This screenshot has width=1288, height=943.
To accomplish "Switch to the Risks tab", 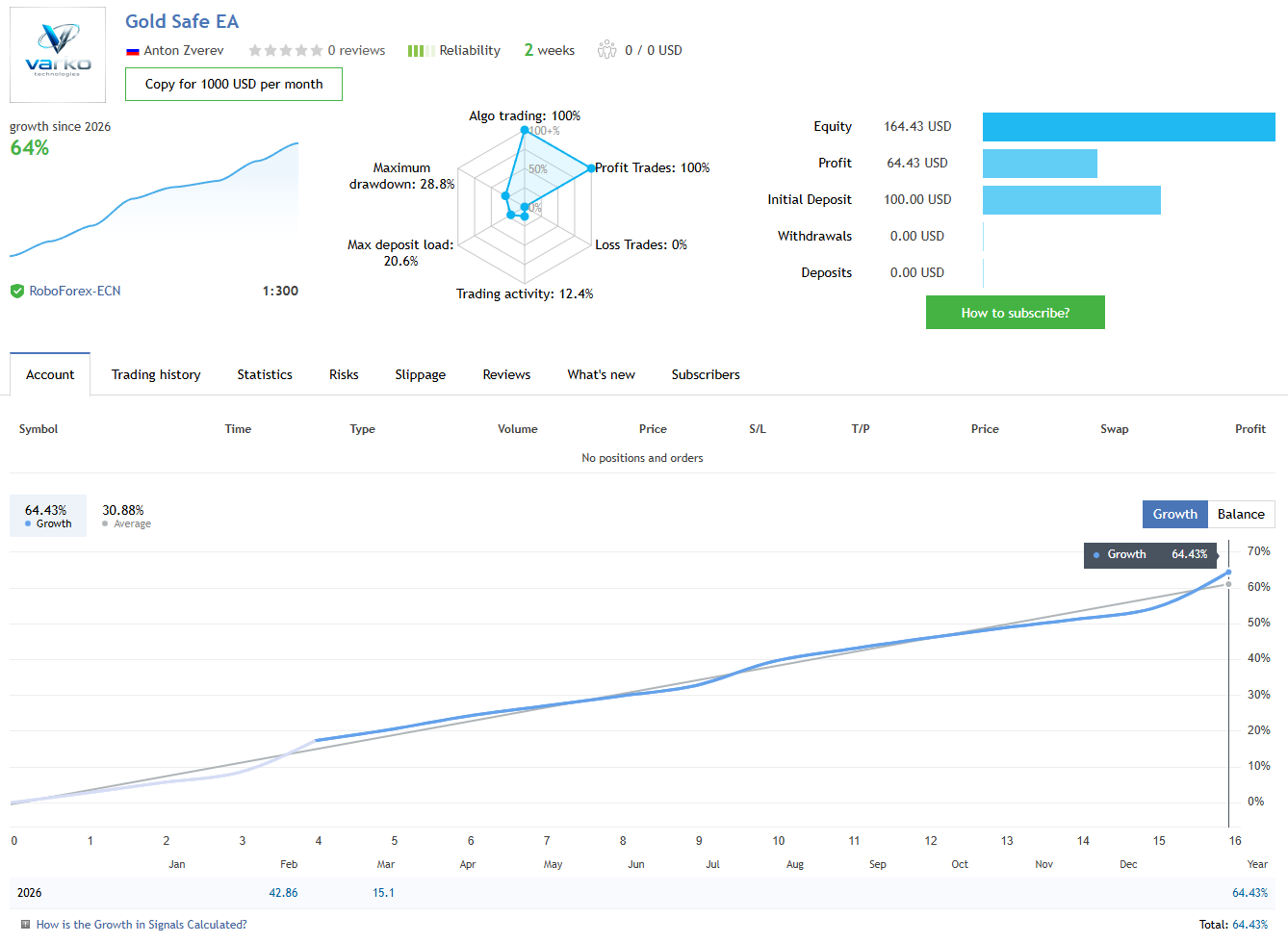I will pyautogui.click(x=344, y=374).
